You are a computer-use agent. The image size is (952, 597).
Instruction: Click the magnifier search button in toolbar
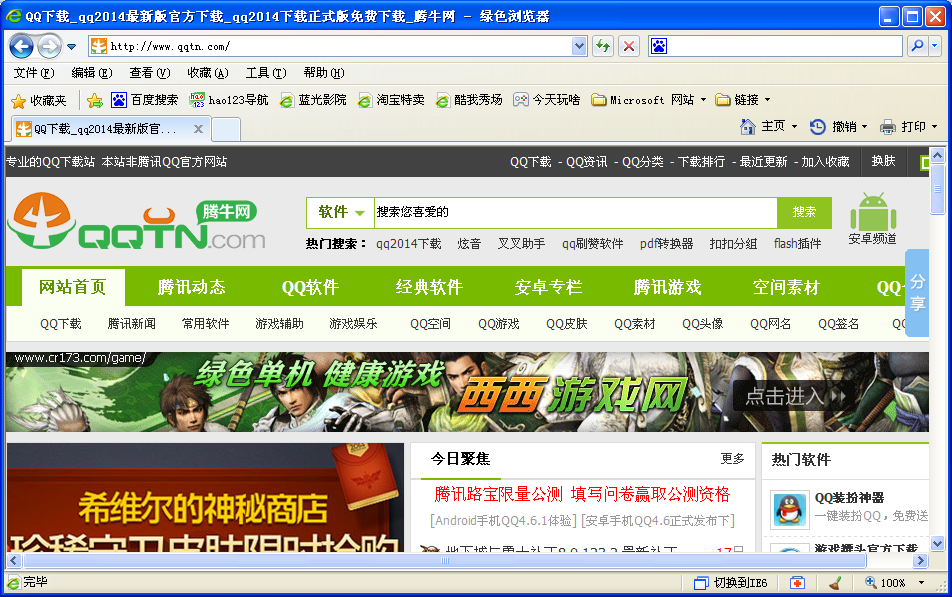[918, 46]
